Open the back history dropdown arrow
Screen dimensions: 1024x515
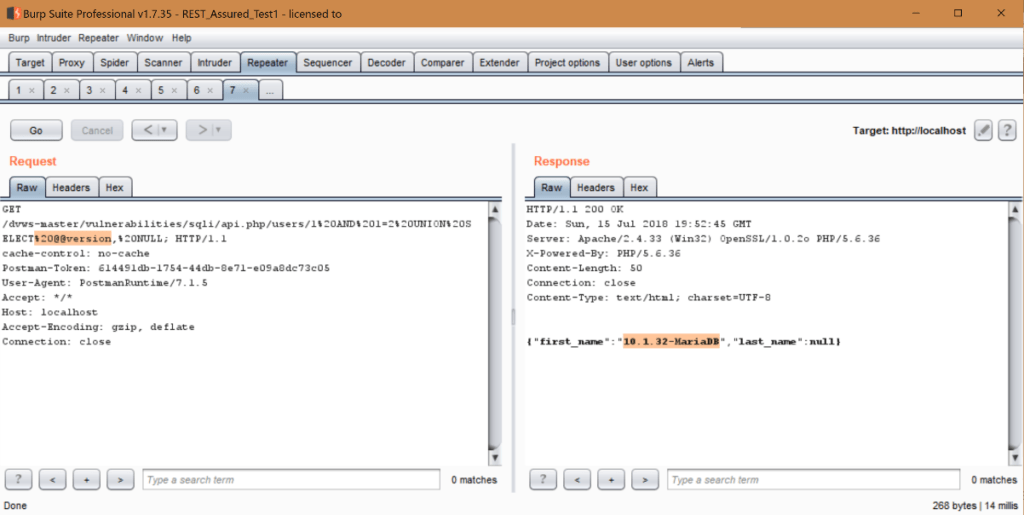[162, 130]
